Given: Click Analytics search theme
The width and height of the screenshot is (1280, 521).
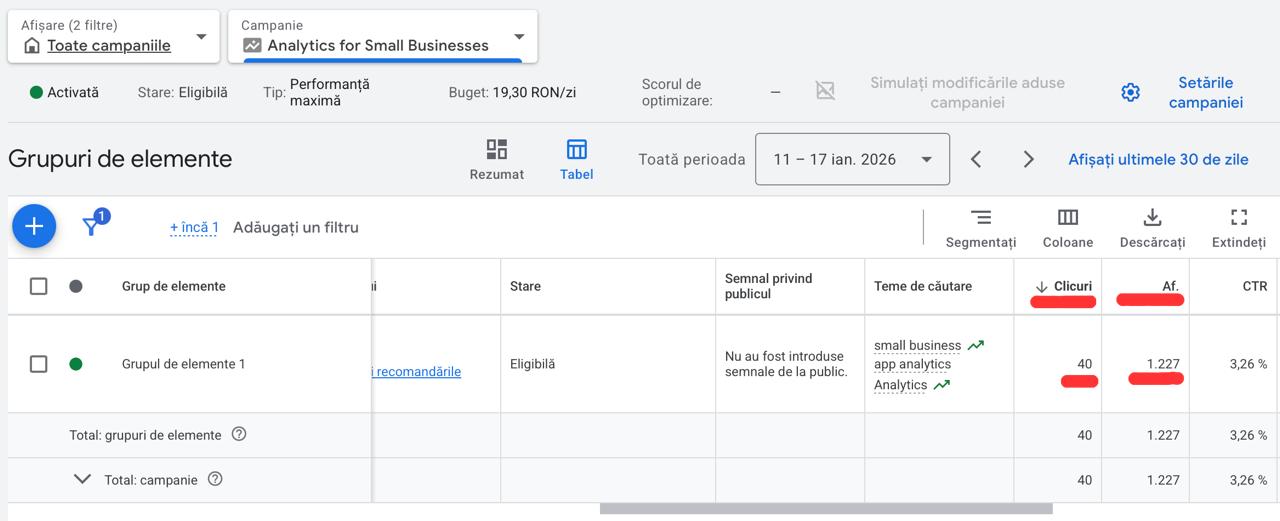Looking at the screenshot, I should 900,385.
